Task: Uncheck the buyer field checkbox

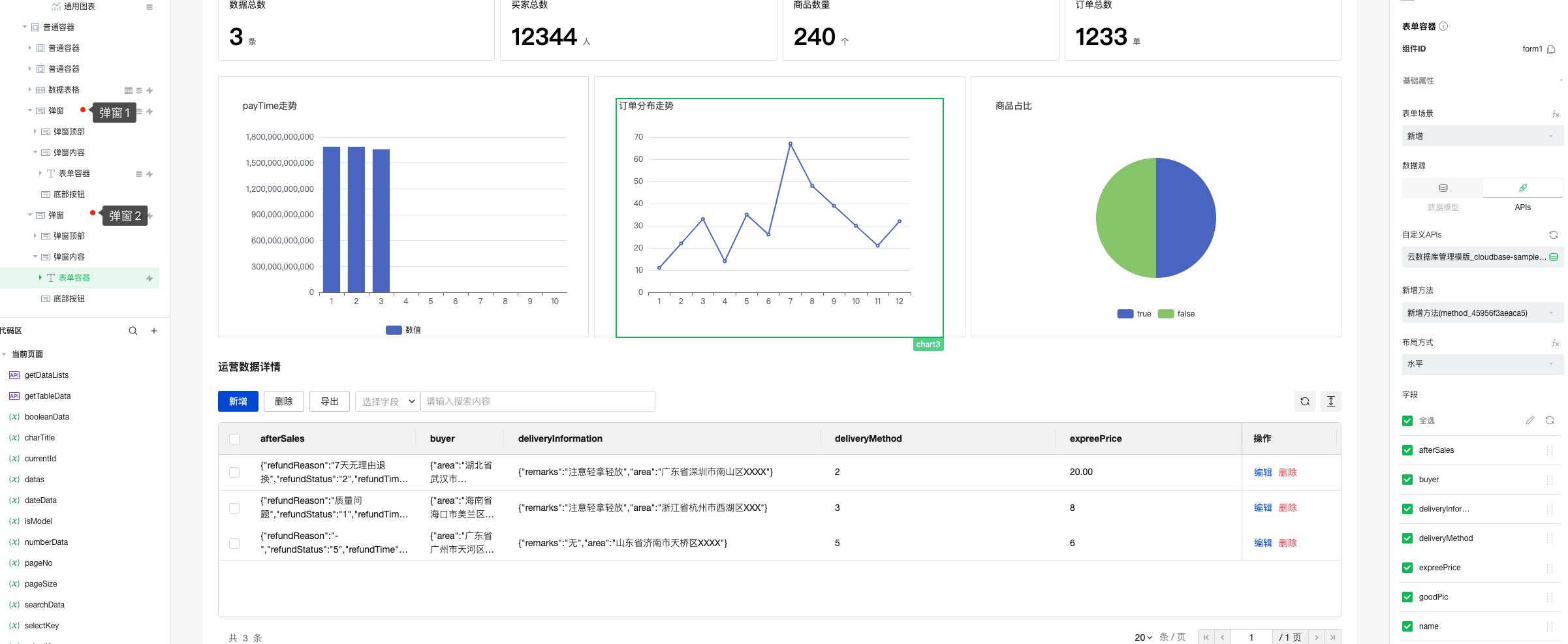Action: coord(1407,480)
